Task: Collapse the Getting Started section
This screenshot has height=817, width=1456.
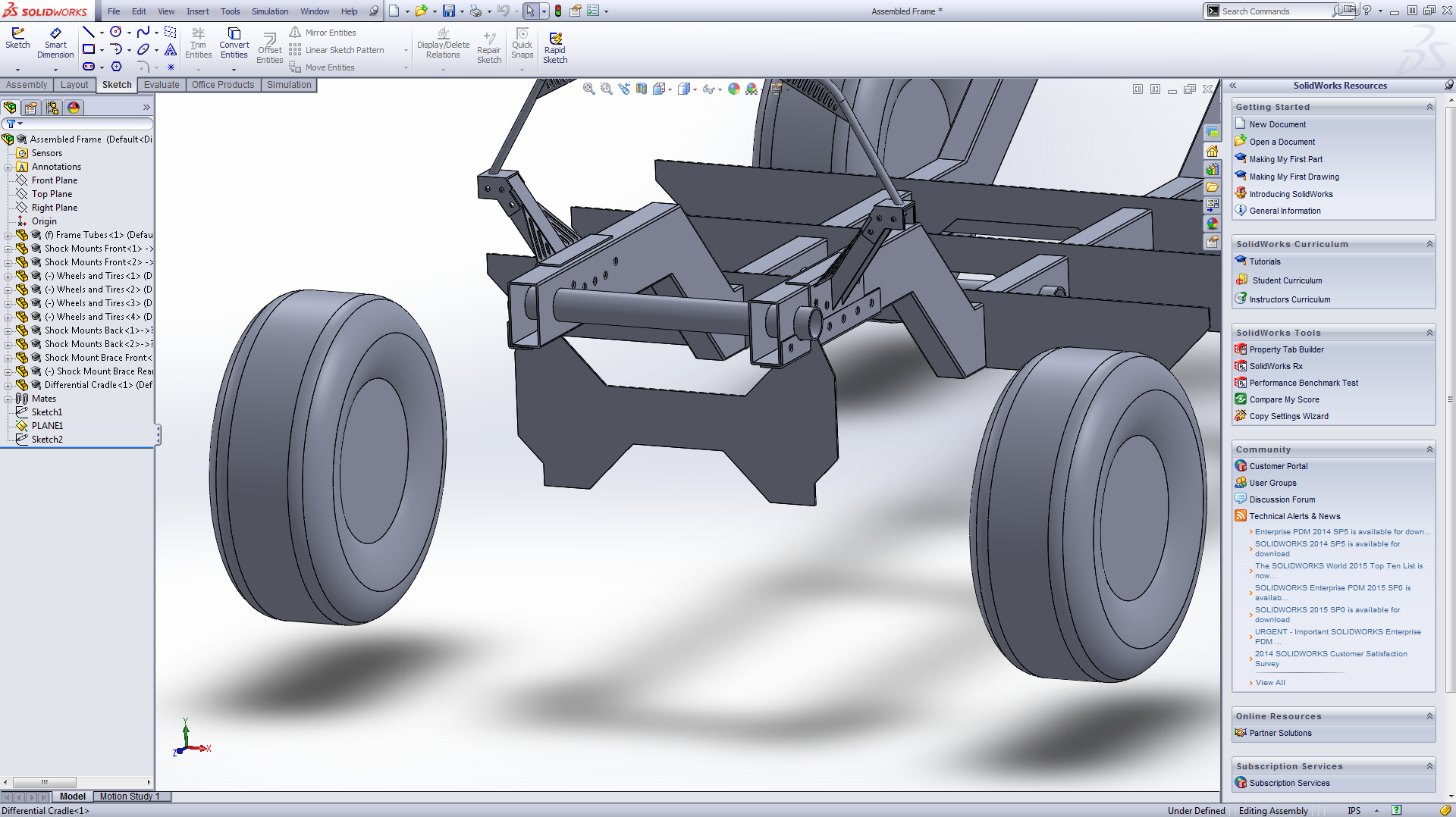Action: point(1429,107)
